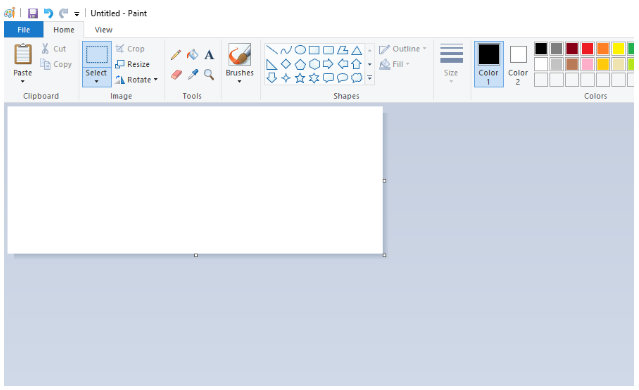Choose the Left arrow shape
This screenshot has width=639, height=390.
pos(343,64)
